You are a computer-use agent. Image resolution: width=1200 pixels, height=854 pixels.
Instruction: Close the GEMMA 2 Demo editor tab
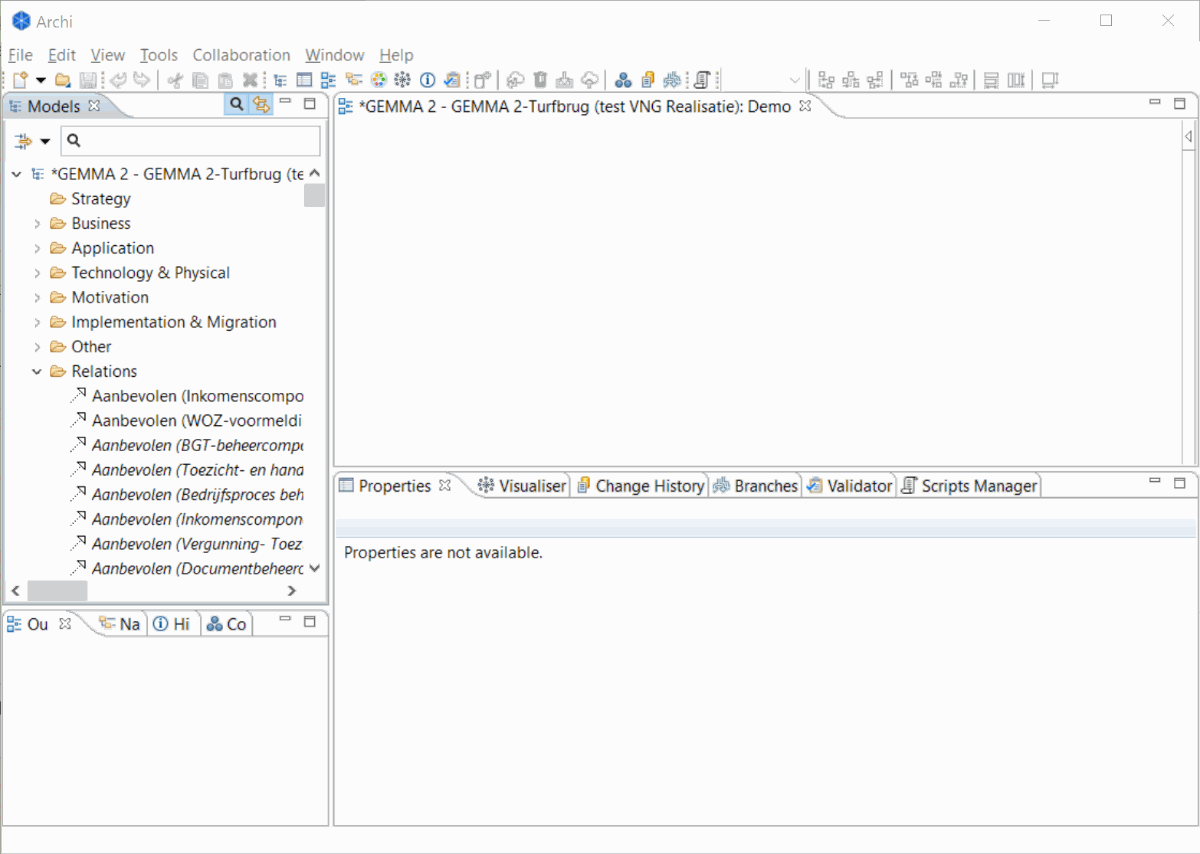pos(805,105)
